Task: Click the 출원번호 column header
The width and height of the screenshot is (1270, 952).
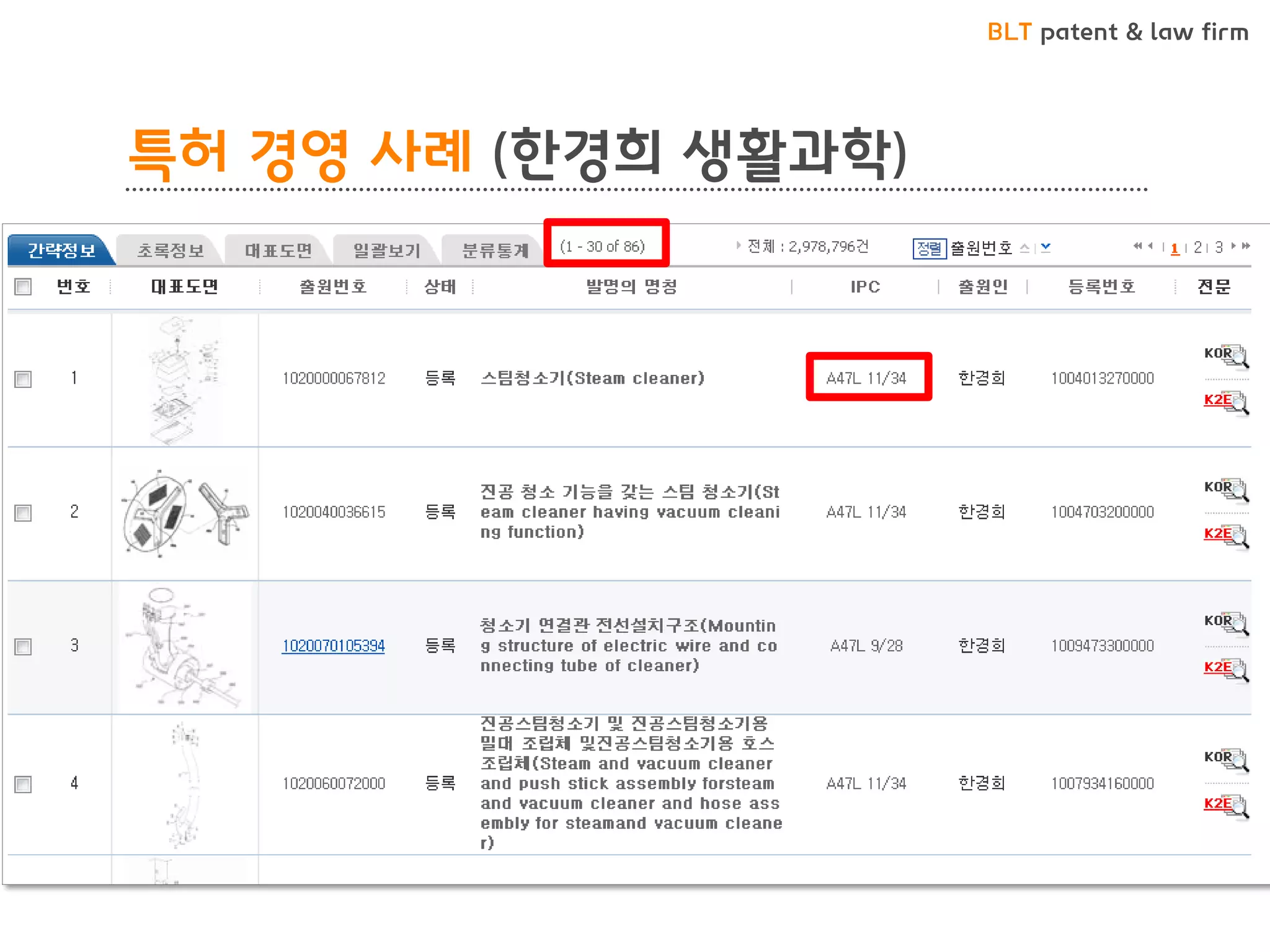Action: pyautogui.click(x=333, y=286)
